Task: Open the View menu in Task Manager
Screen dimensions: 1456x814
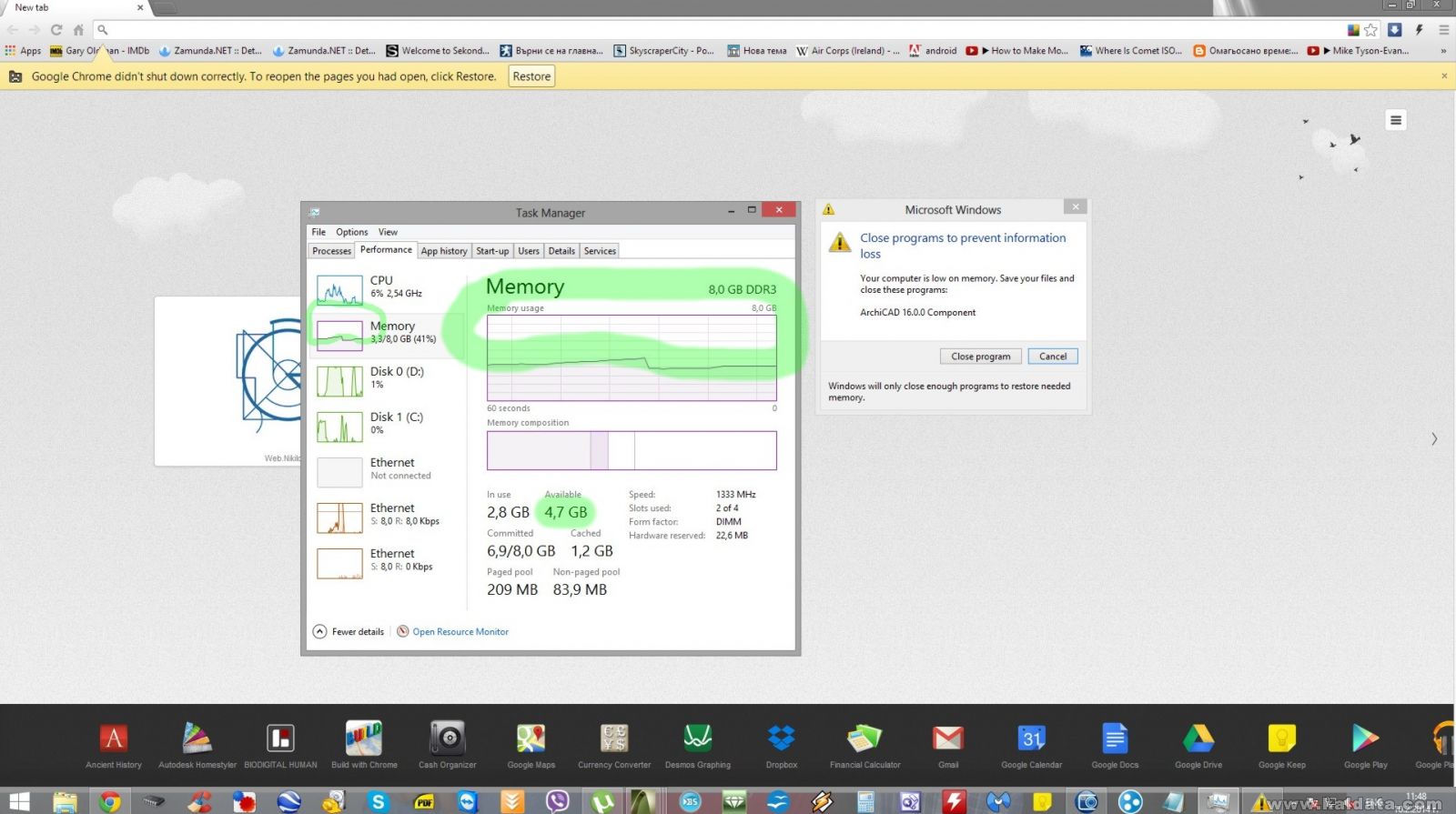Action: pos(388,232)
